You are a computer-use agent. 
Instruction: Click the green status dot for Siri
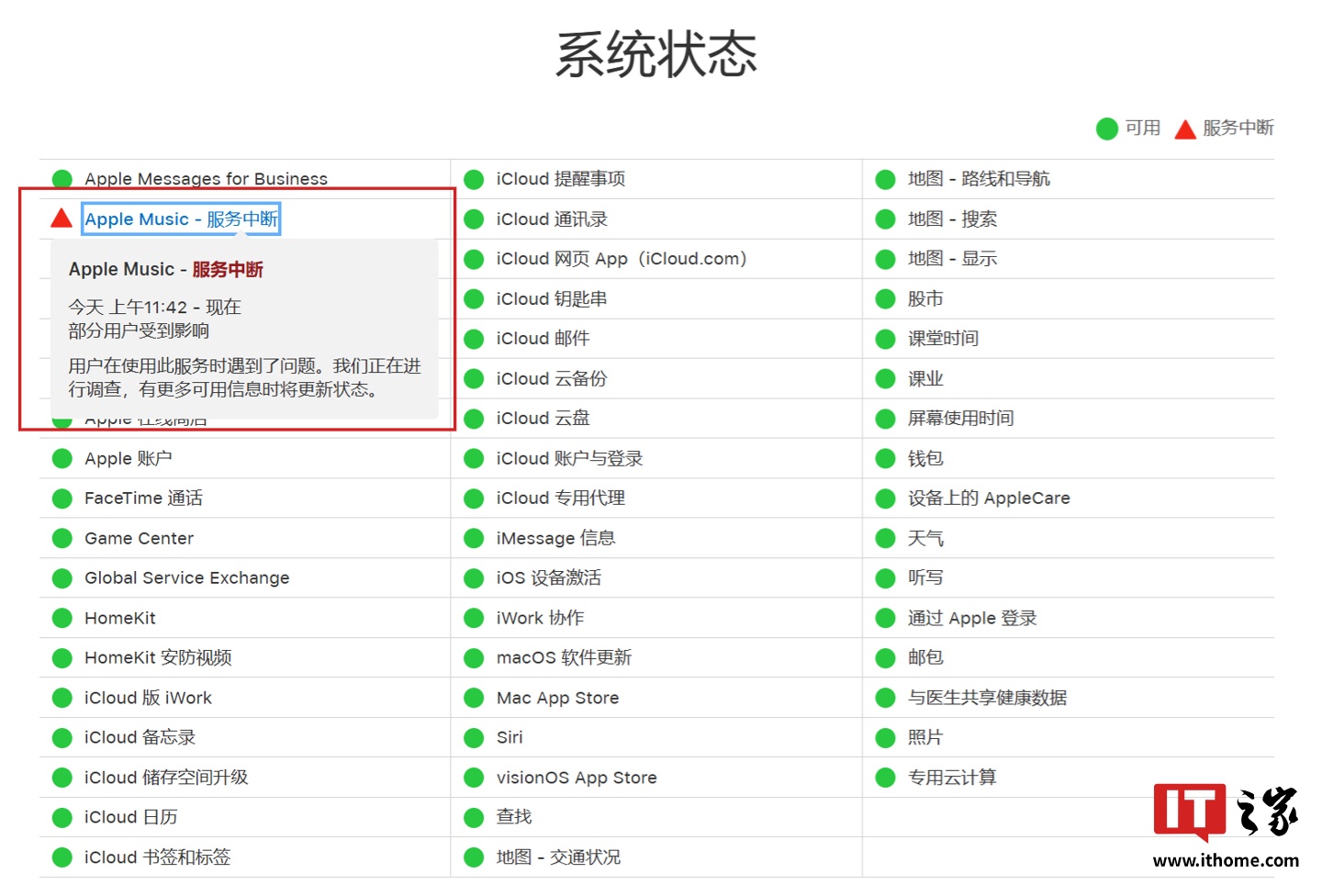[474, 738]
